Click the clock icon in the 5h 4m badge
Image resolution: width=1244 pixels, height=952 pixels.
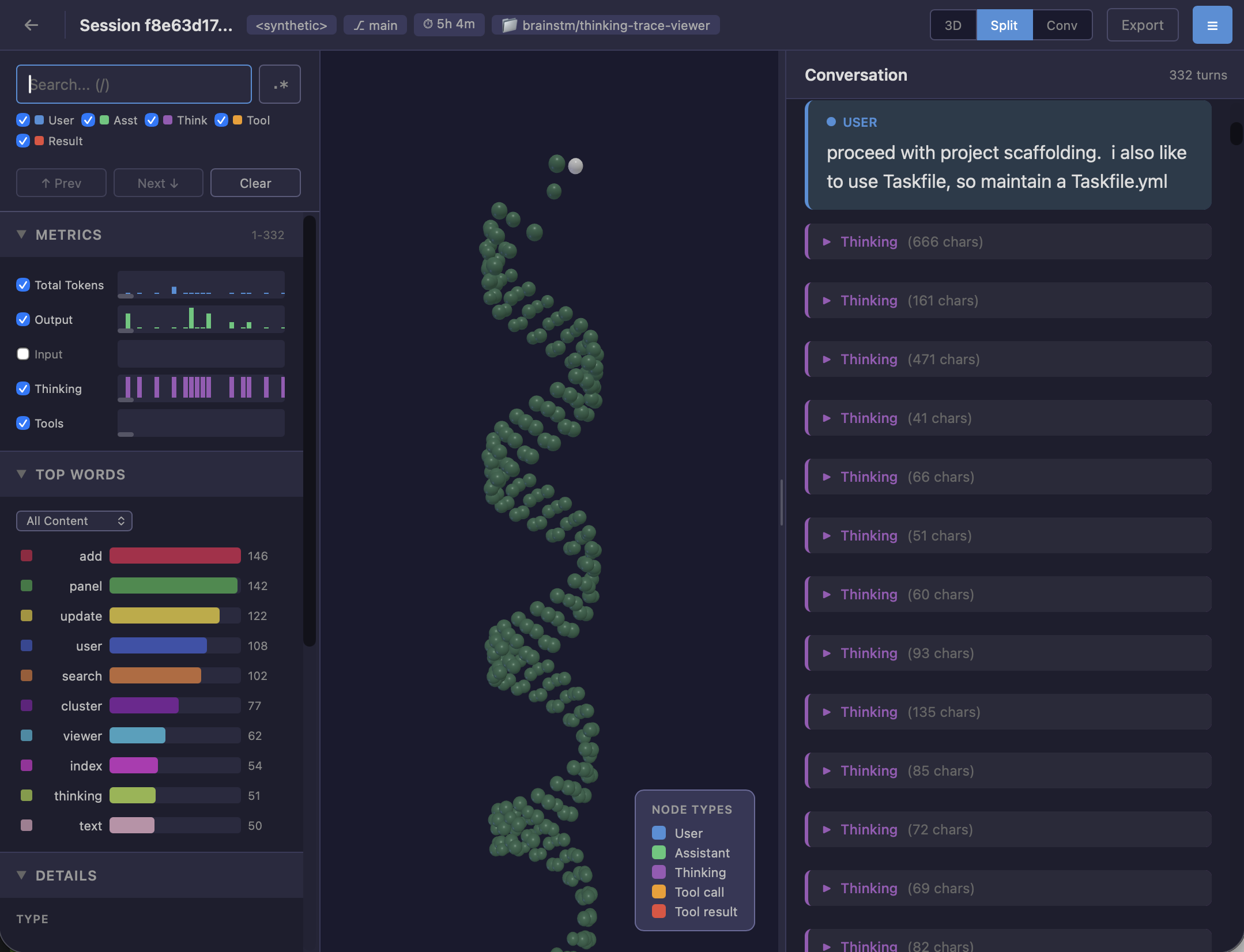coord(428,24)
